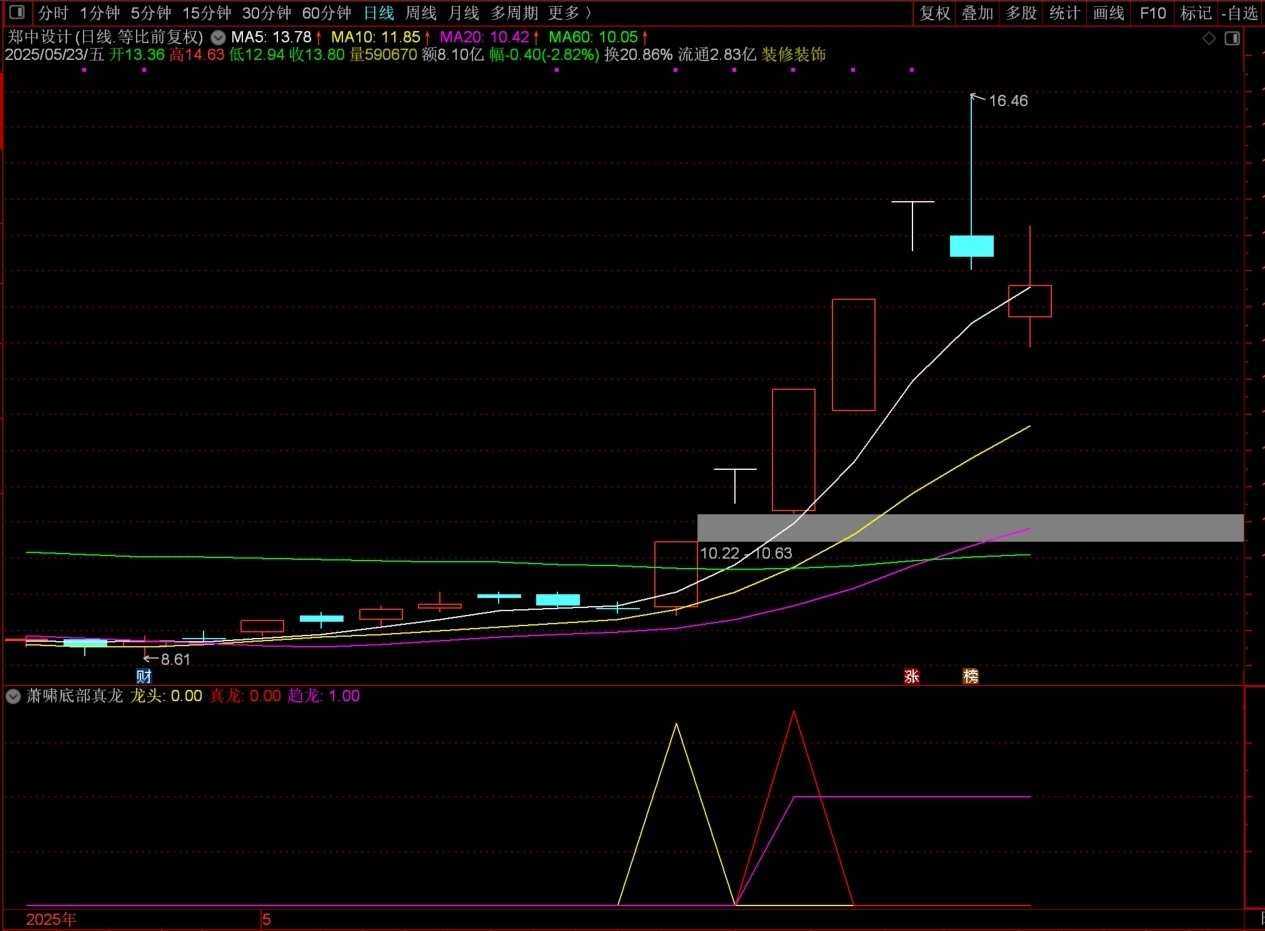1265x931 pixels.
Task: Click the 流通2.83亿 float value
Action: [x=717, y=54]
